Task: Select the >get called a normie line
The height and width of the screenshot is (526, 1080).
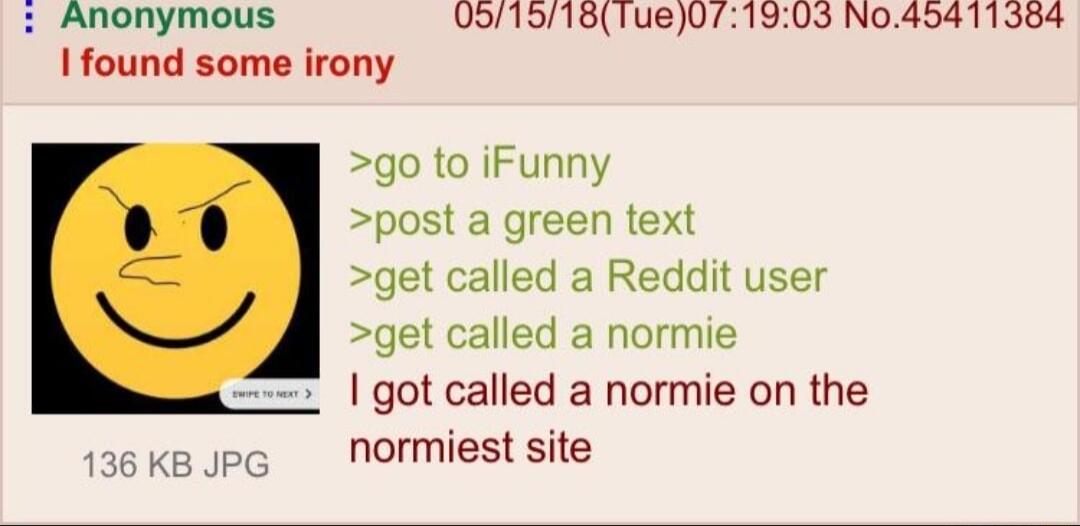Action: tap(543, 335)
